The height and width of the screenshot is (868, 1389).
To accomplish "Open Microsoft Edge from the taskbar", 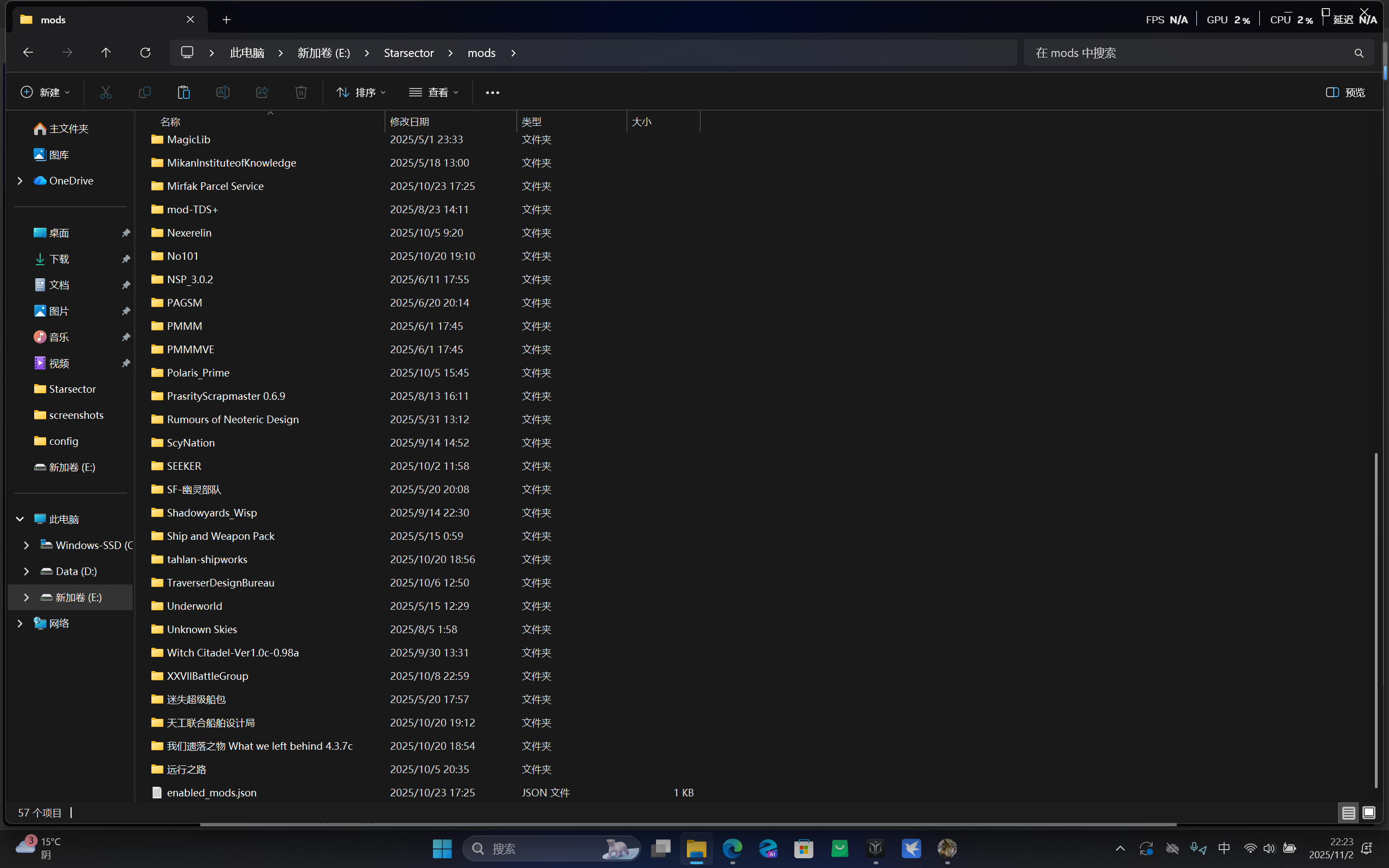I will 732,848.
